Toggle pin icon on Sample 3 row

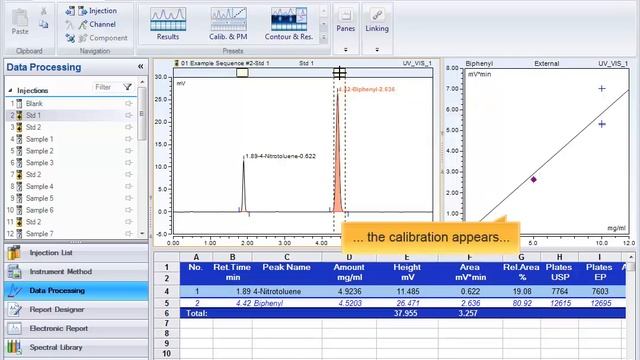pos(129,163)
